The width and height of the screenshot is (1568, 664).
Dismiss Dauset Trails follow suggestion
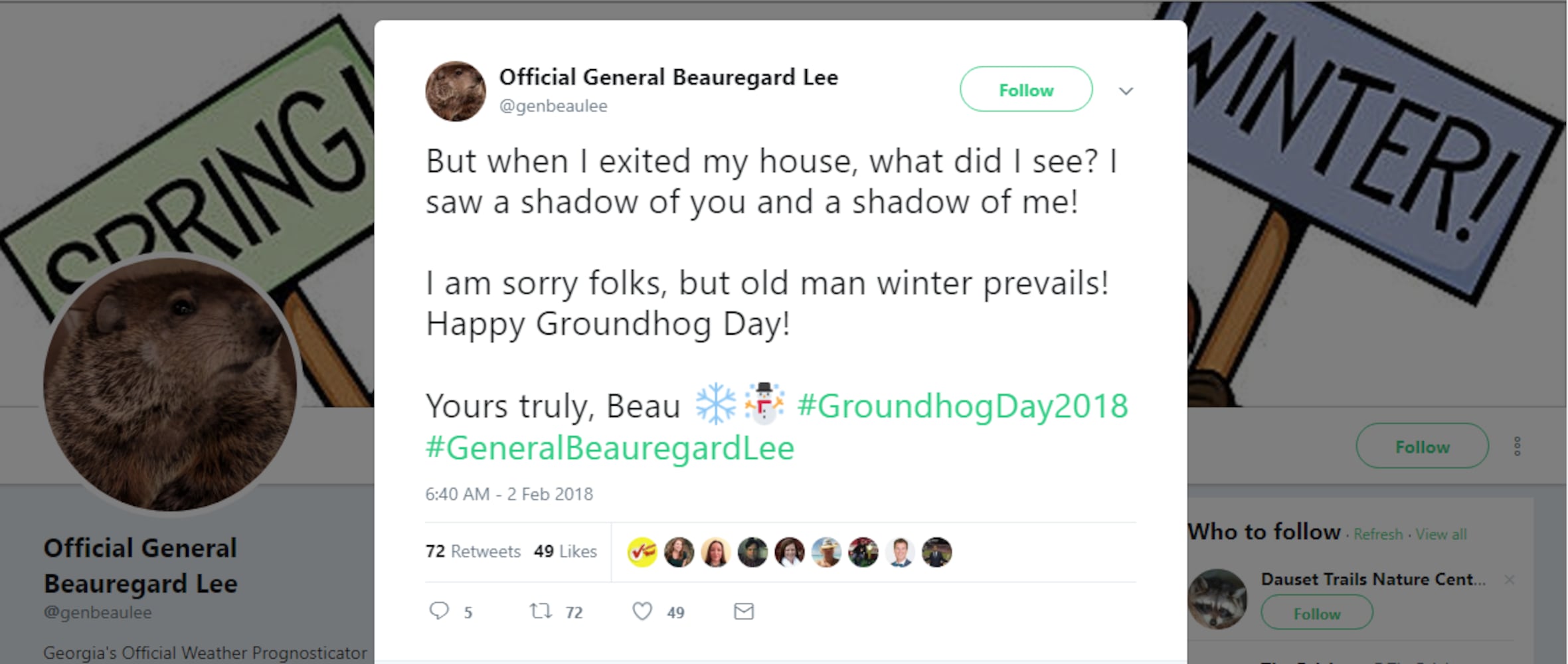coord(1510,580)
